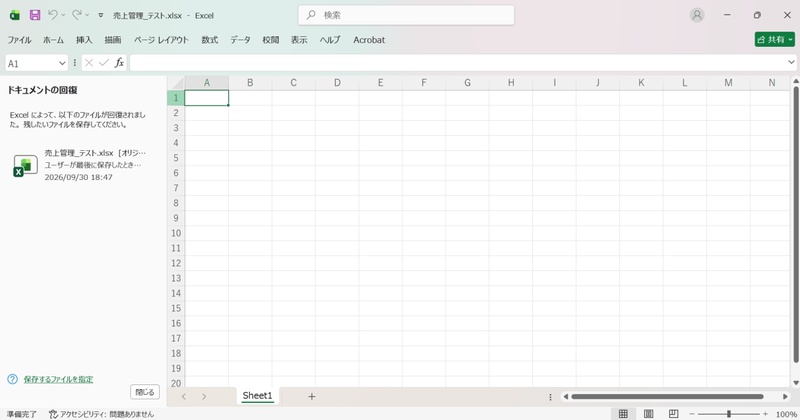Open accessibility checker status アクセシビリティ: 問題ありません
This screenshot has height=420, width=800.
[x=101, y=414]
